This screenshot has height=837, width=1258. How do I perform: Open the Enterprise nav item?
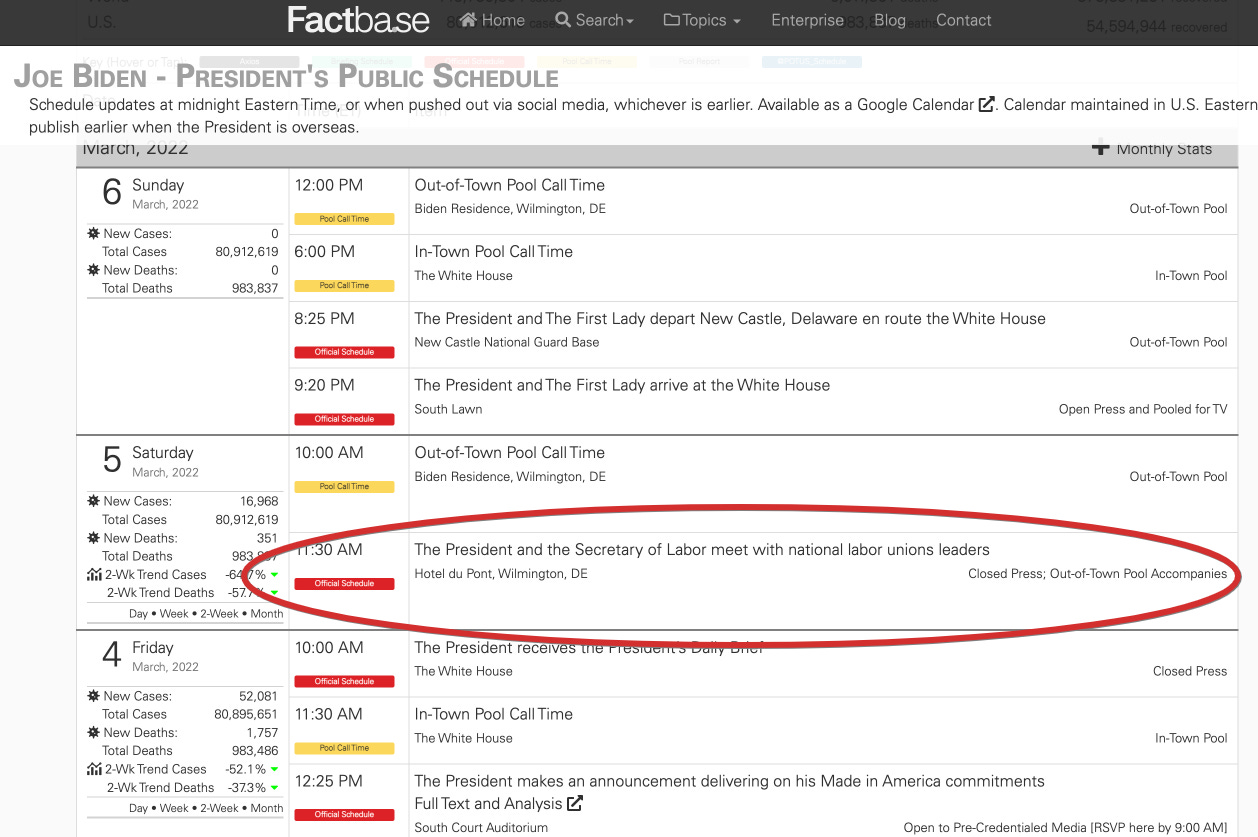point(807,20)
